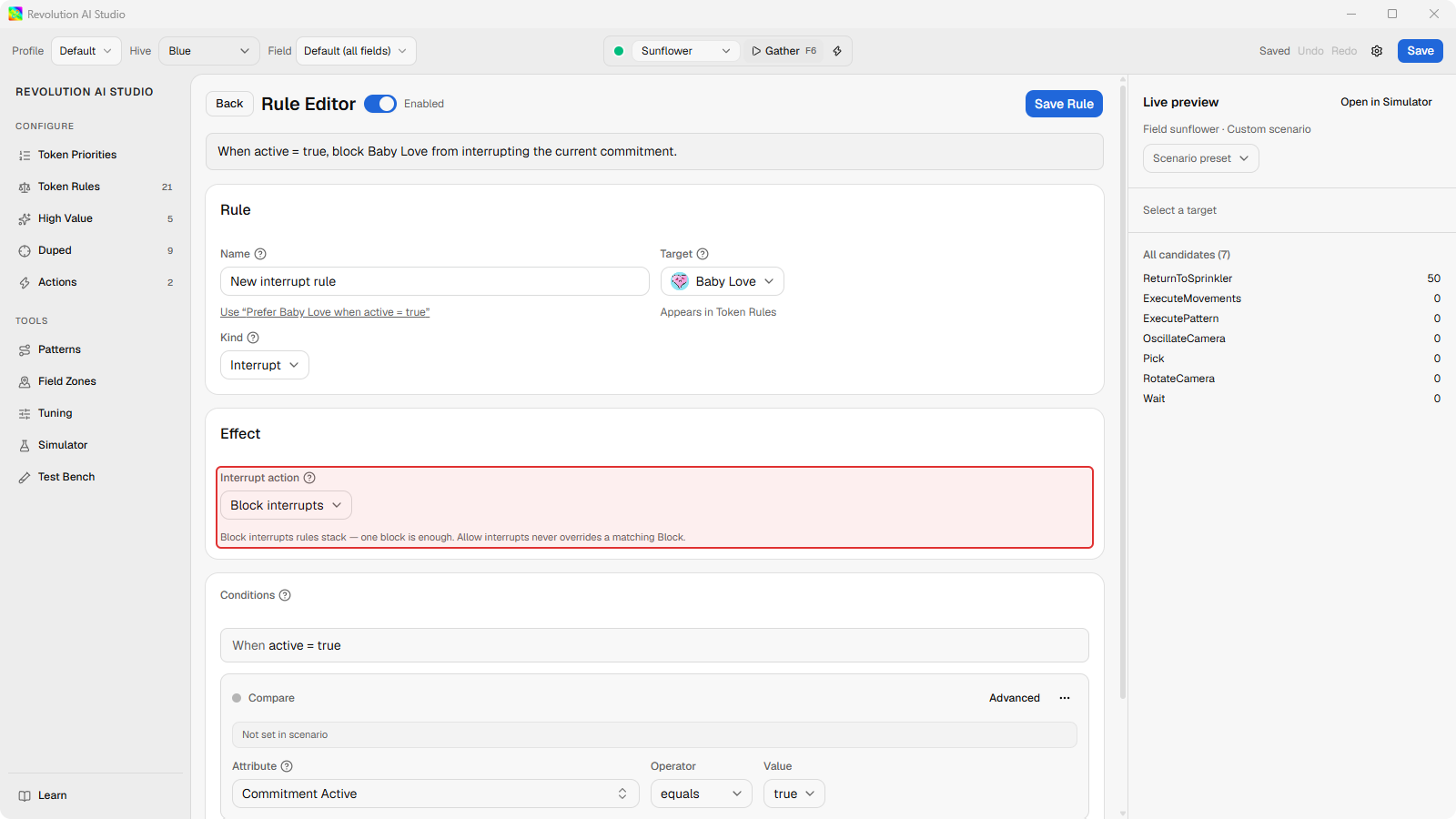
Task: Open the Actions section
Action: point(96,282)
